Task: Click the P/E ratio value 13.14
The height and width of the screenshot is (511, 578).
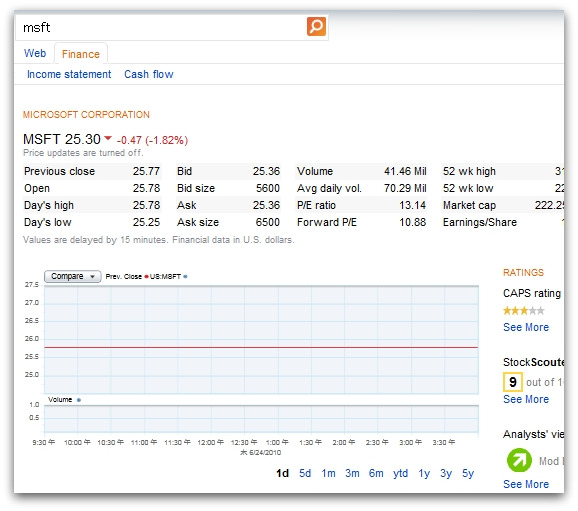Action: pos(412,205)
